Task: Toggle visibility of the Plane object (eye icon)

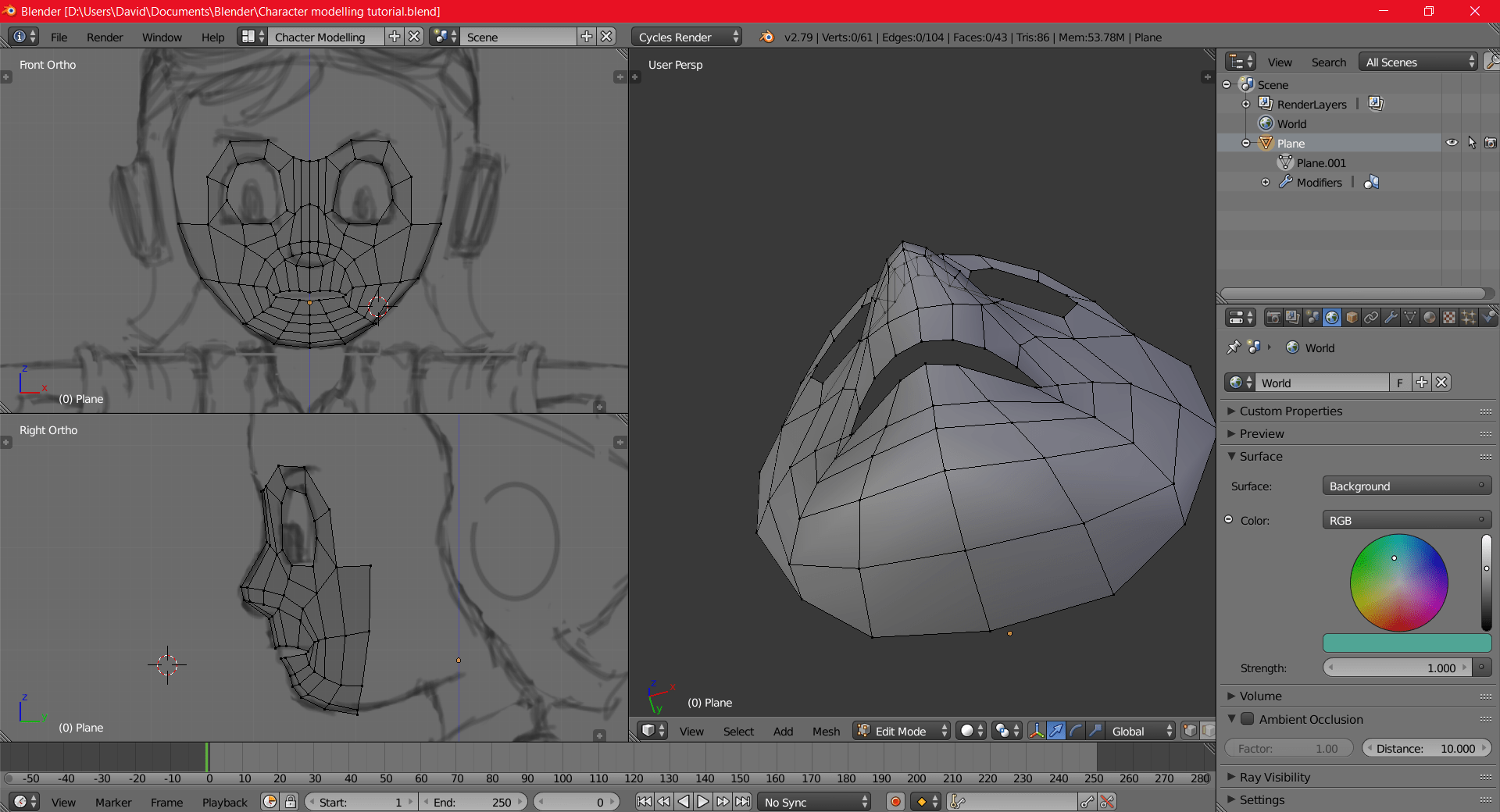Action: pos(1452,142)
